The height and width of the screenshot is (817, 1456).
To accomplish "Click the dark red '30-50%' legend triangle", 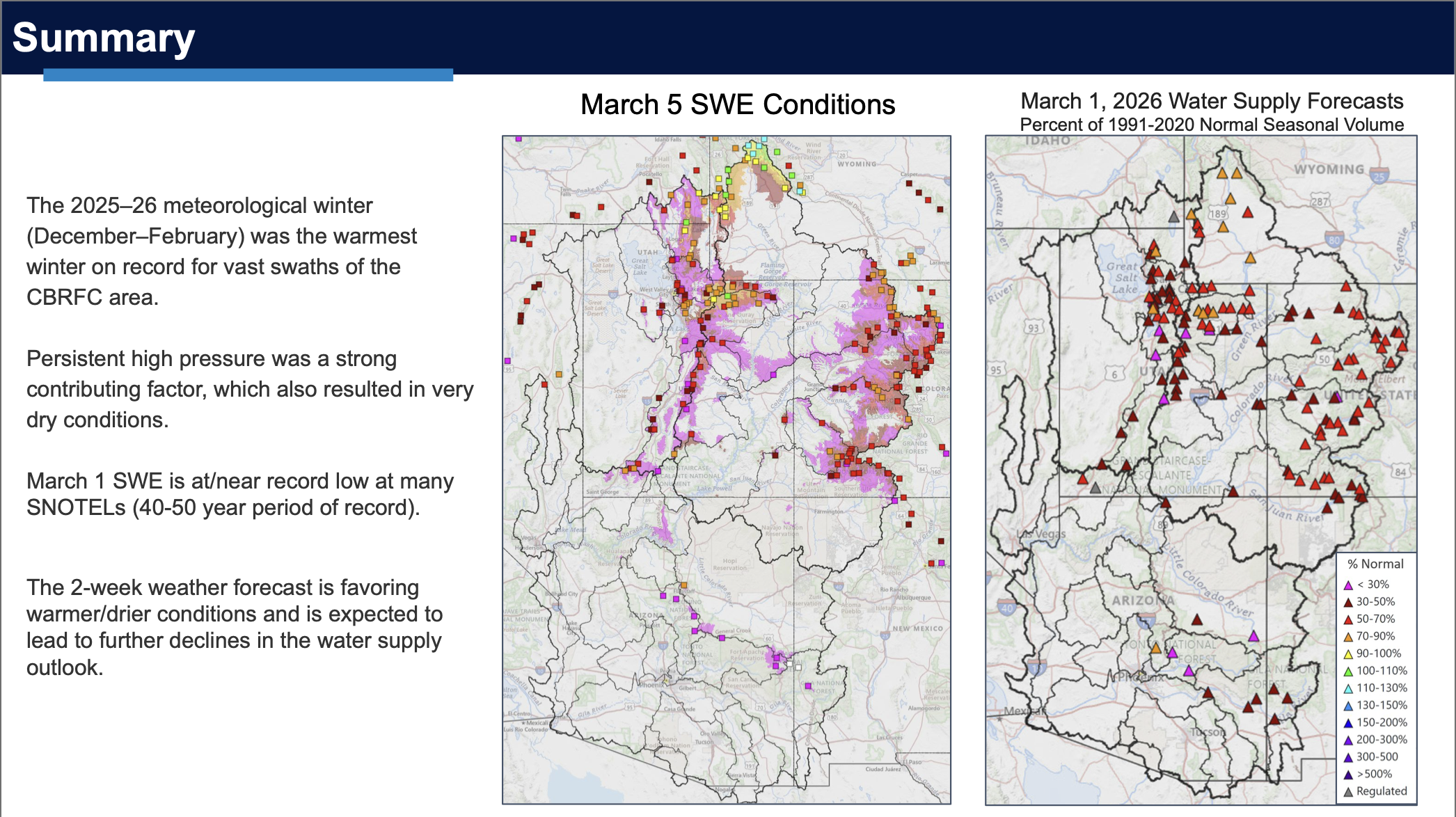I will [x=1348, y=603].
